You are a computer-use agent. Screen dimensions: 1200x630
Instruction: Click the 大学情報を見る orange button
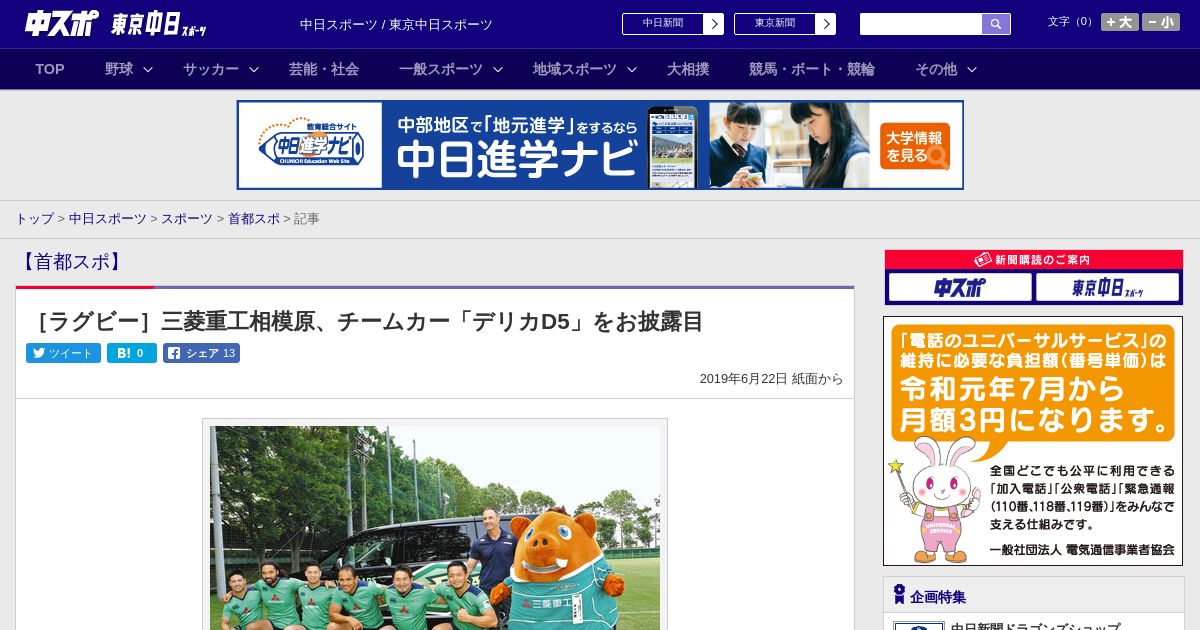pyautogui.click(x=915, y=146)
